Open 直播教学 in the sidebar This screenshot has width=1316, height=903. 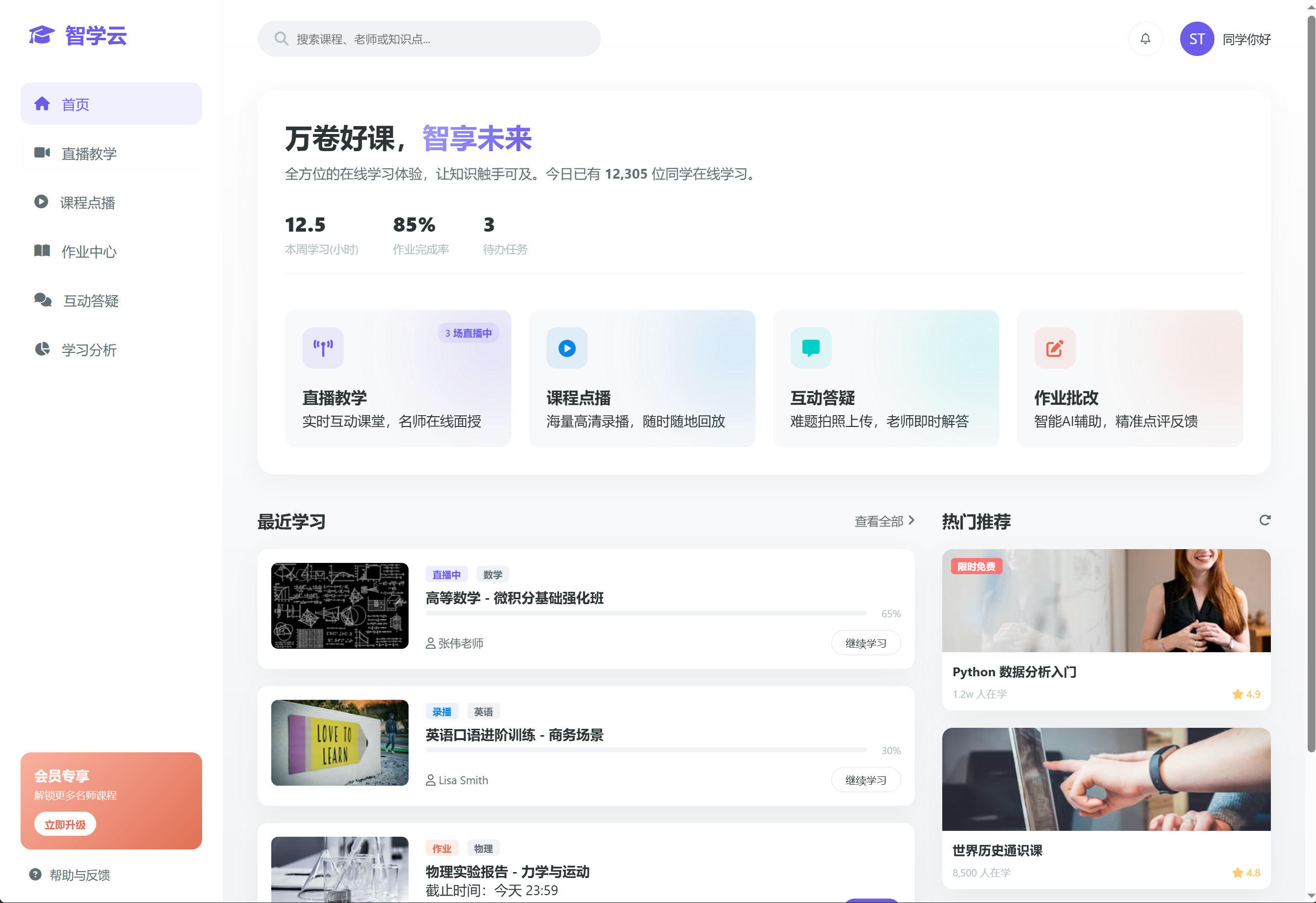[111, 153]
